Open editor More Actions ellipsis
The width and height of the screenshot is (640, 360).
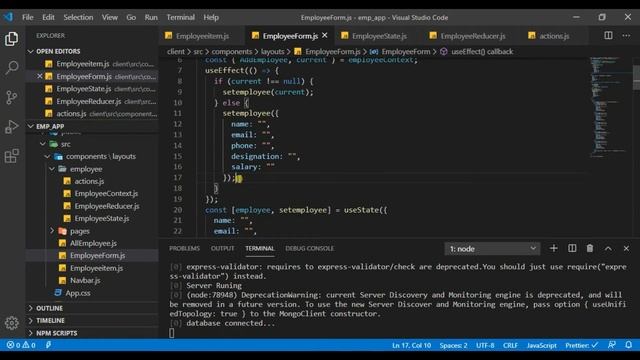coord(626,36)
